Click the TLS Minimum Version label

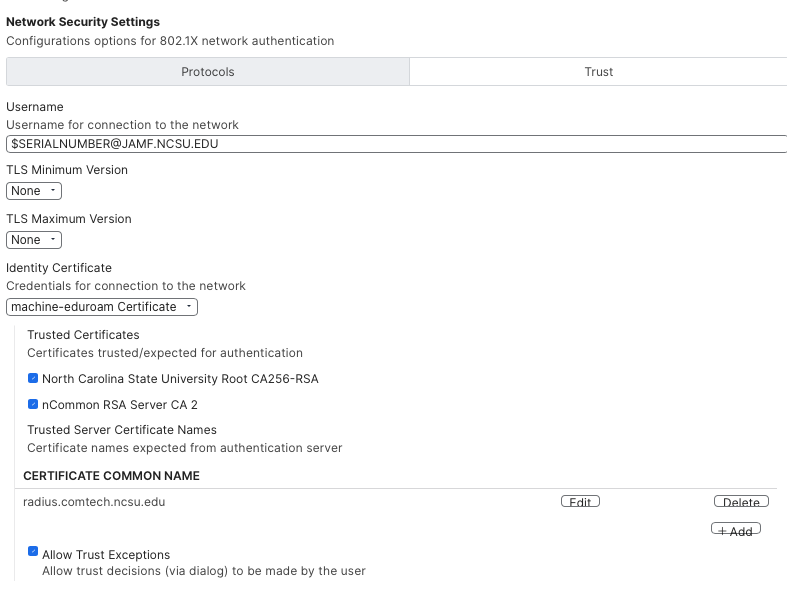click(x=67, y=170)
